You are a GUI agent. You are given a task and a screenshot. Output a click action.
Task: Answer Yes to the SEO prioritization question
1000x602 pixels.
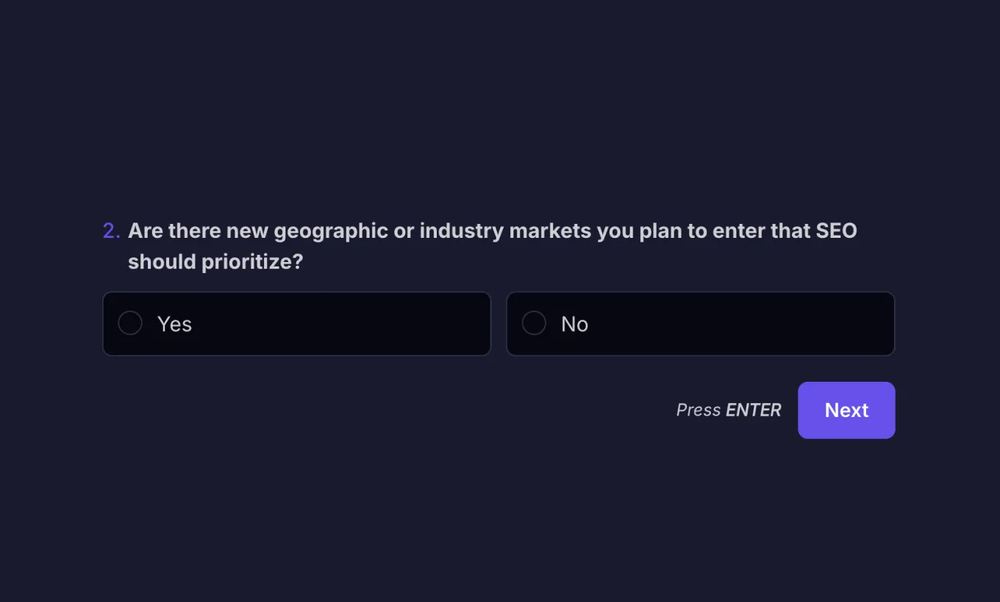coord(296,323)
